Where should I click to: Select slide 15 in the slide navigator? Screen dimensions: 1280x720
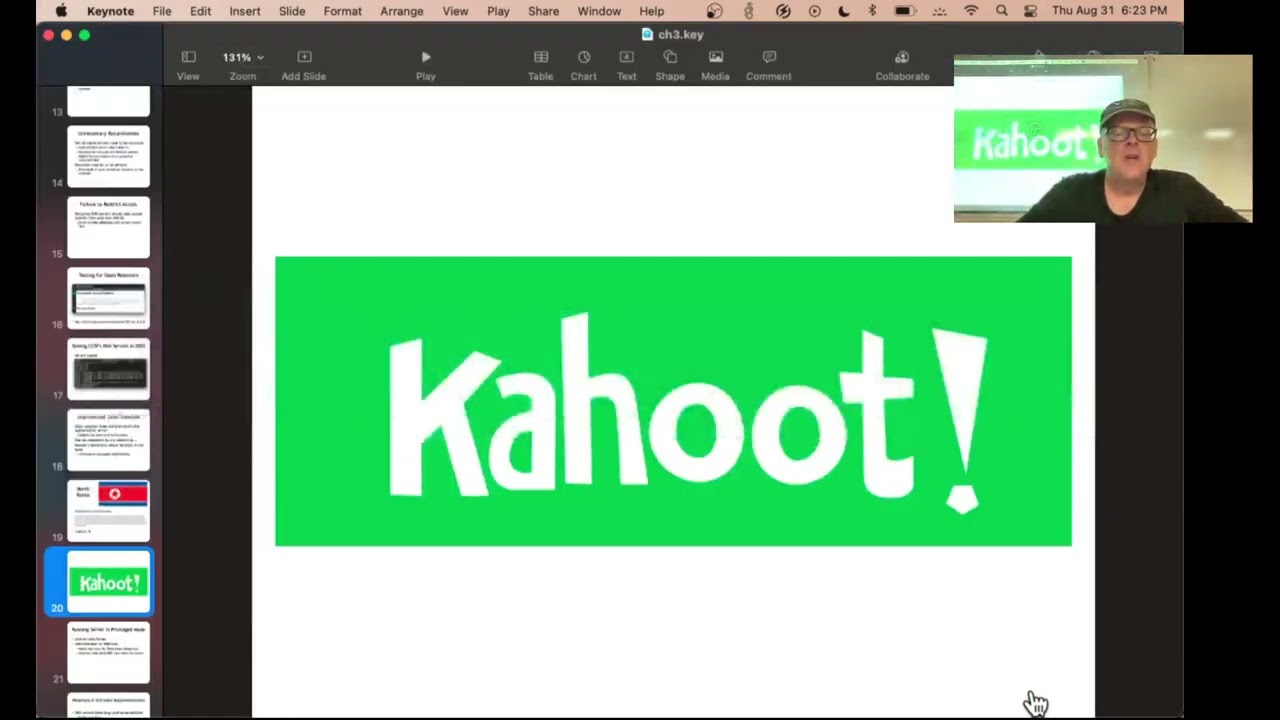click(108, 227)
